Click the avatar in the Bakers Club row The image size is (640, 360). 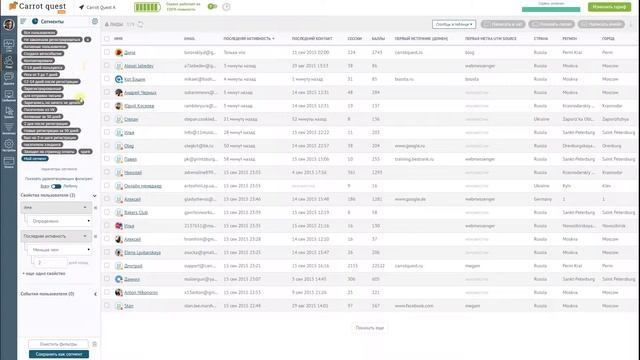[x=119, y=213]
